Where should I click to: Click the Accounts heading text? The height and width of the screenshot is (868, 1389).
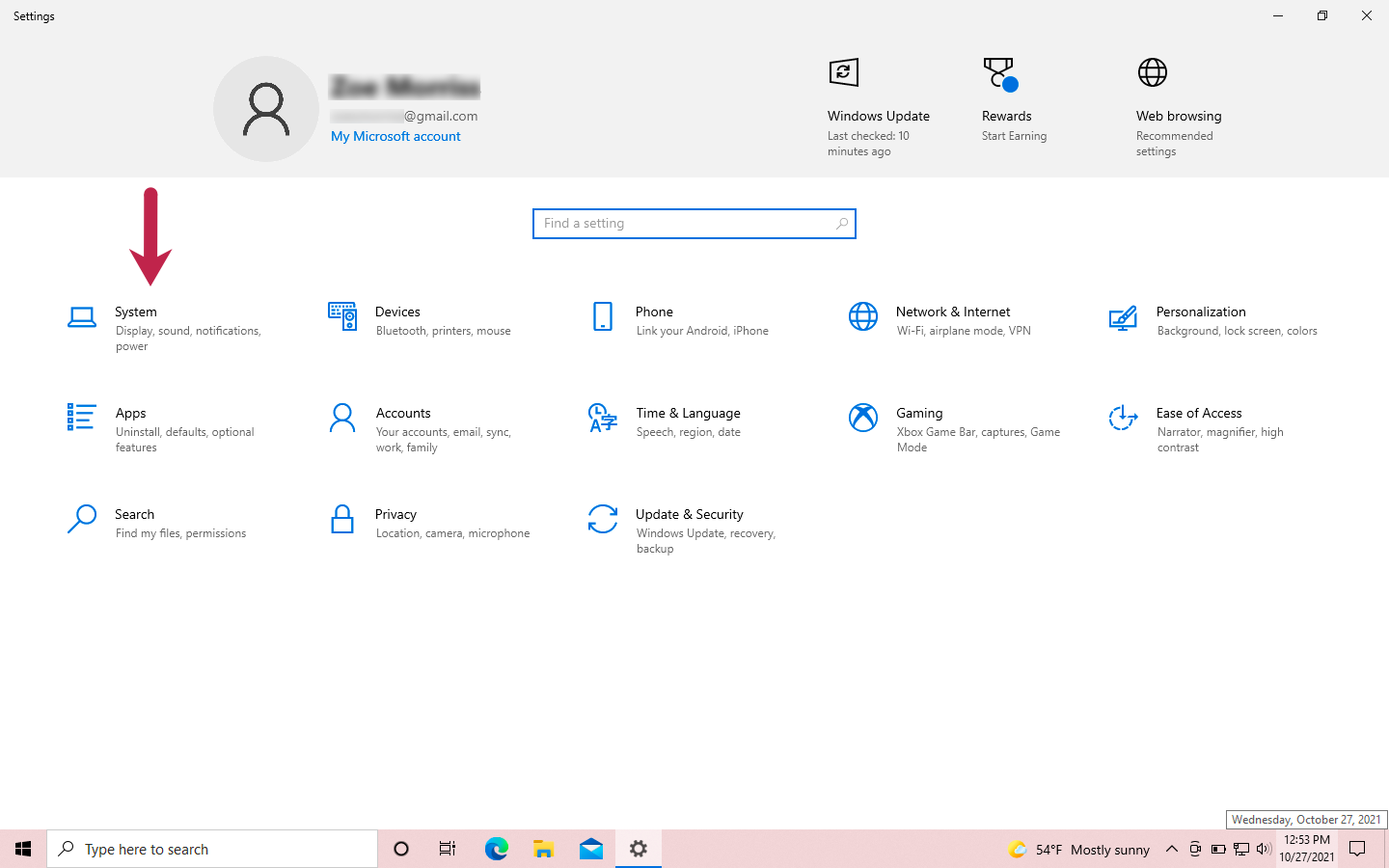pyautogui.click(x=403, y=413)
